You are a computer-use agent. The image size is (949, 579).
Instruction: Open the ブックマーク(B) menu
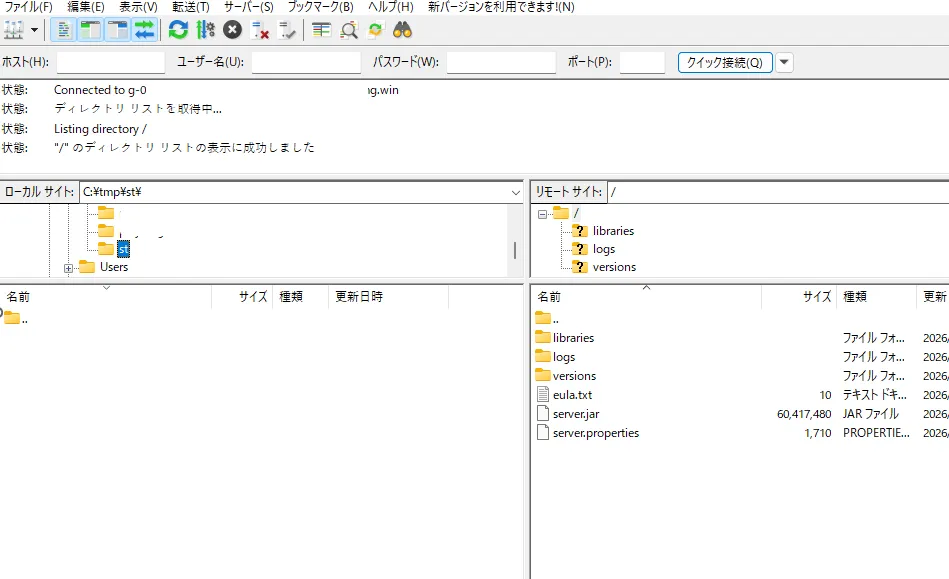[320, 7]
